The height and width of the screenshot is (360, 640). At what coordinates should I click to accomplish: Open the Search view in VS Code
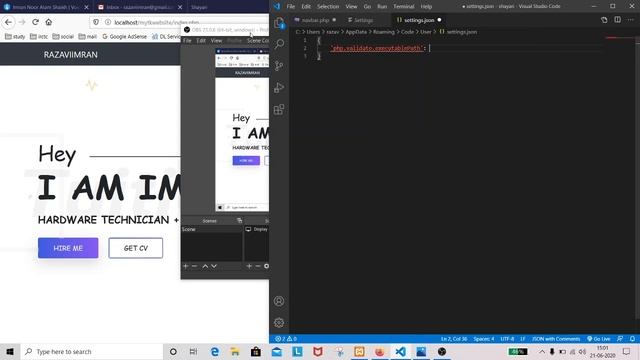tap(279, 44)
